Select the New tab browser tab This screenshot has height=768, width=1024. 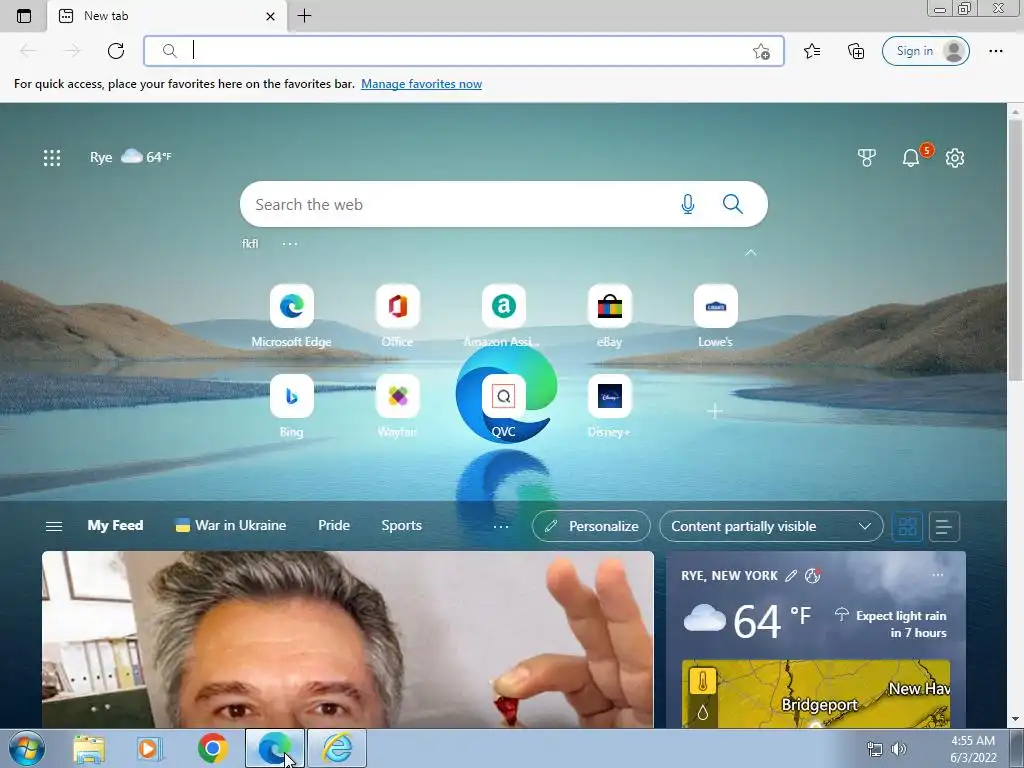167,16
